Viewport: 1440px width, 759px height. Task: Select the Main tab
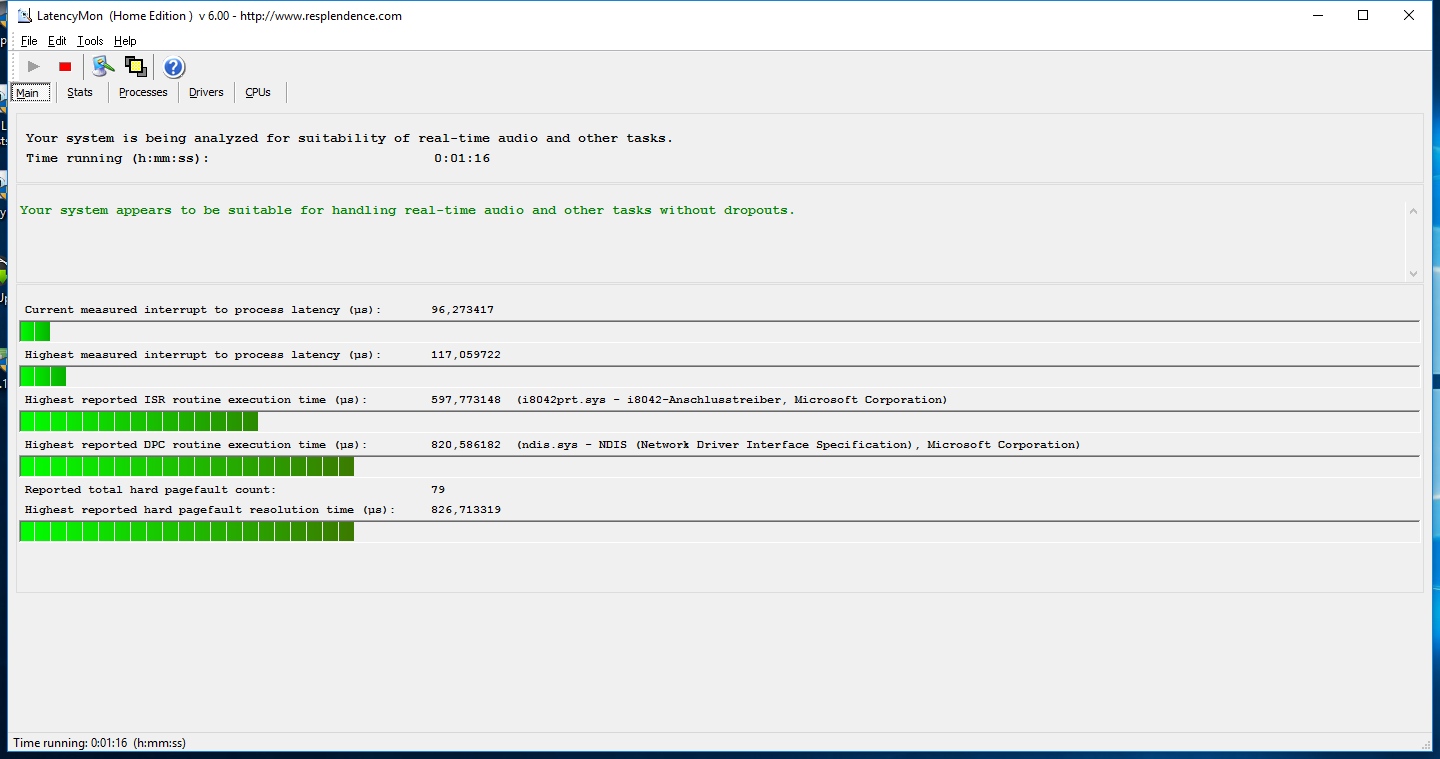[28, 93]
